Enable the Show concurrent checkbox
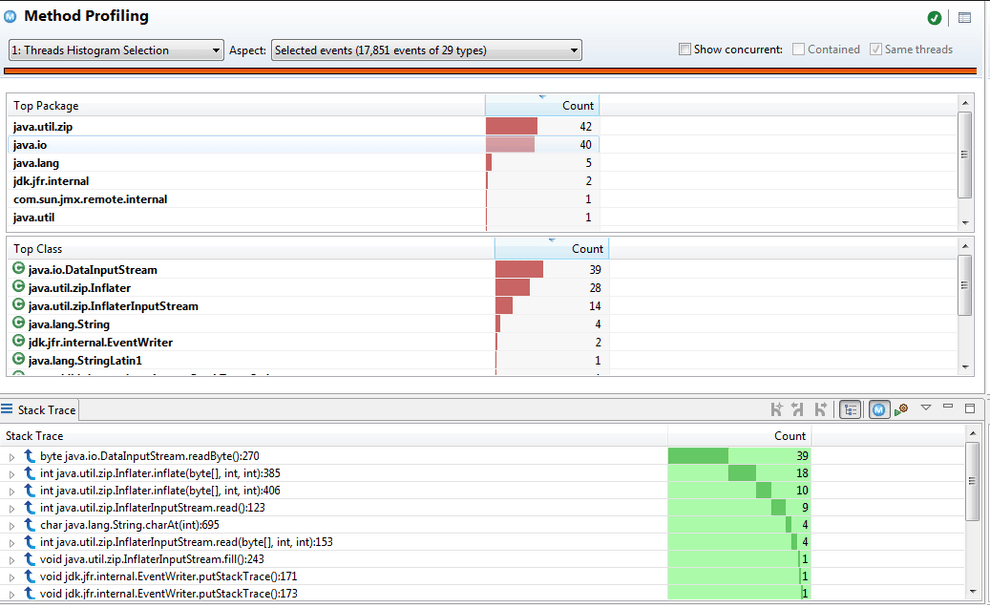This screenshot has height=605, width=990. click(x=686, y=49)
